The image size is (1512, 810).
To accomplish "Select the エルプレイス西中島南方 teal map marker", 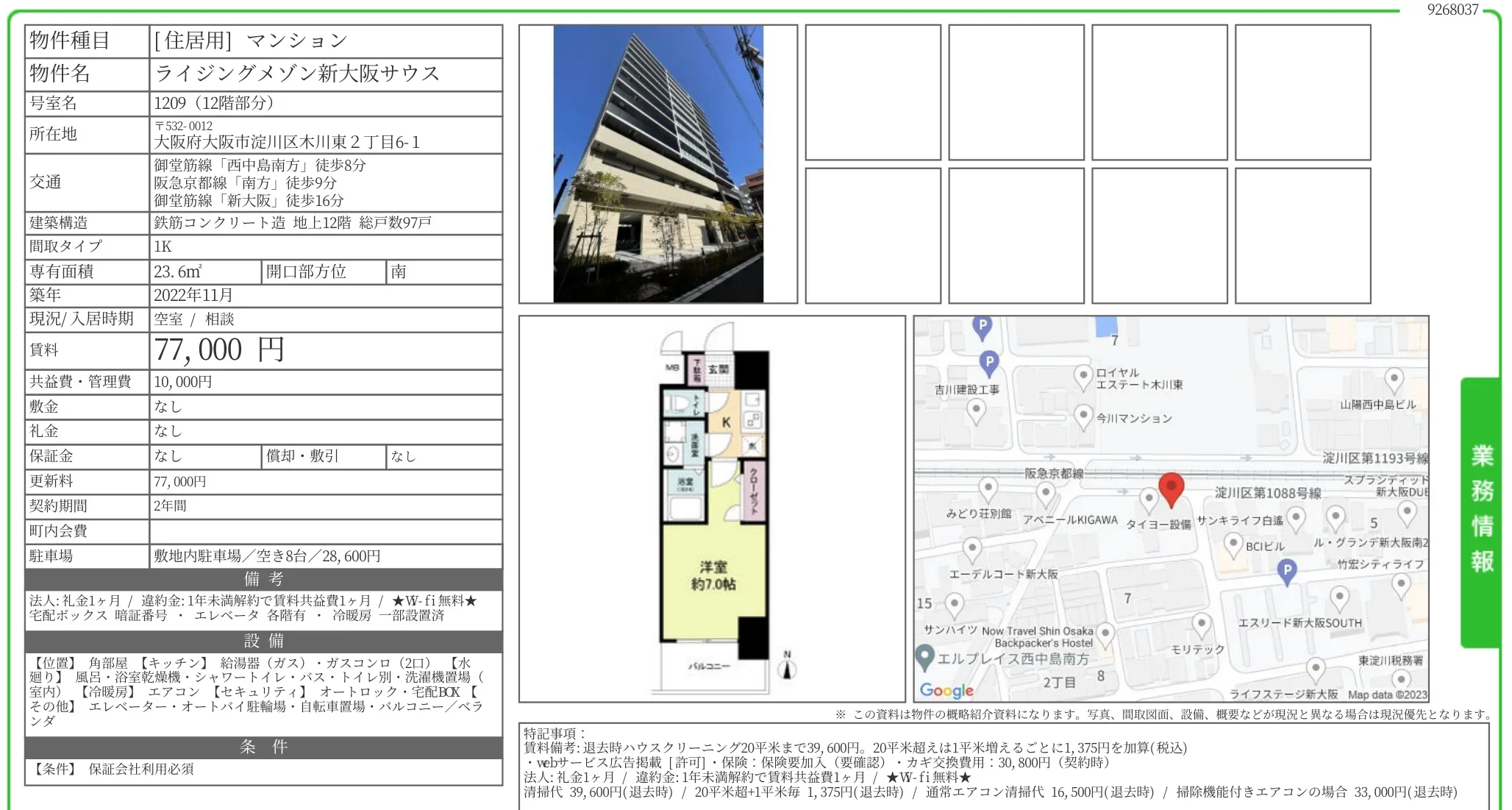I will pos(924,656).
